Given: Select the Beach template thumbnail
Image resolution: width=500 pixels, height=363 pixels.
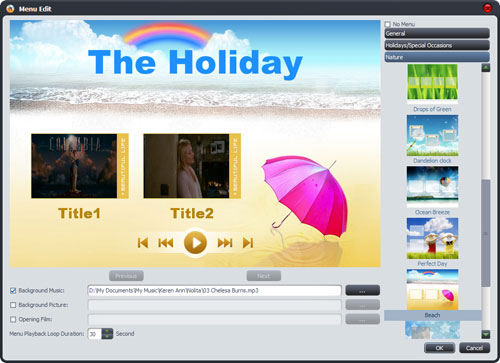Looking at the screenshot, I should (432, 290).
